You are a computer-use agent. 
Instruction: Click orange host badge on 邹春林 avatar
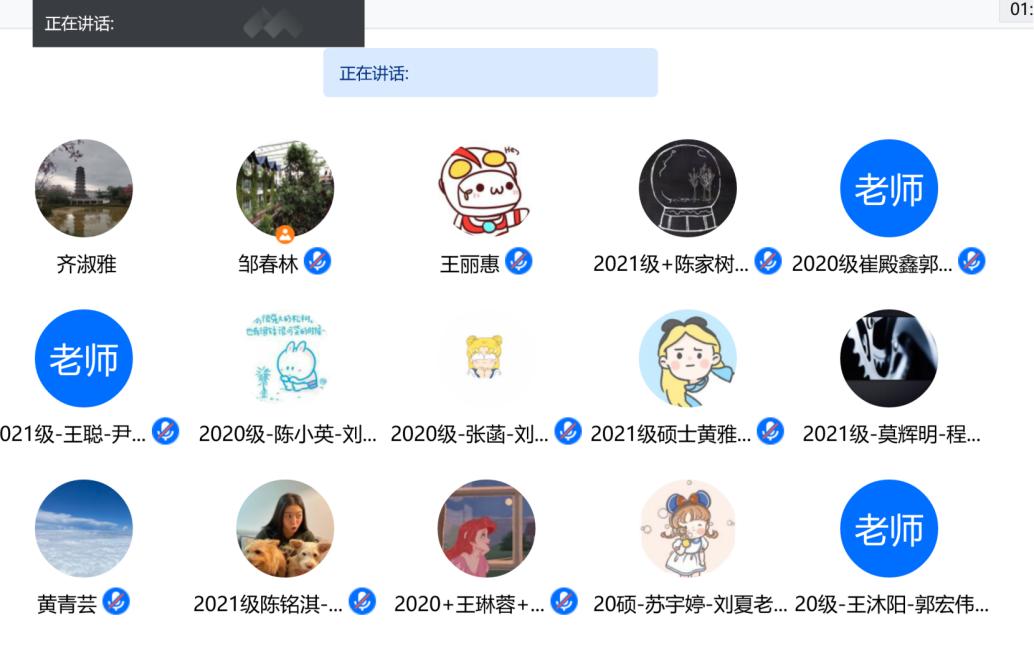[285, 234]
